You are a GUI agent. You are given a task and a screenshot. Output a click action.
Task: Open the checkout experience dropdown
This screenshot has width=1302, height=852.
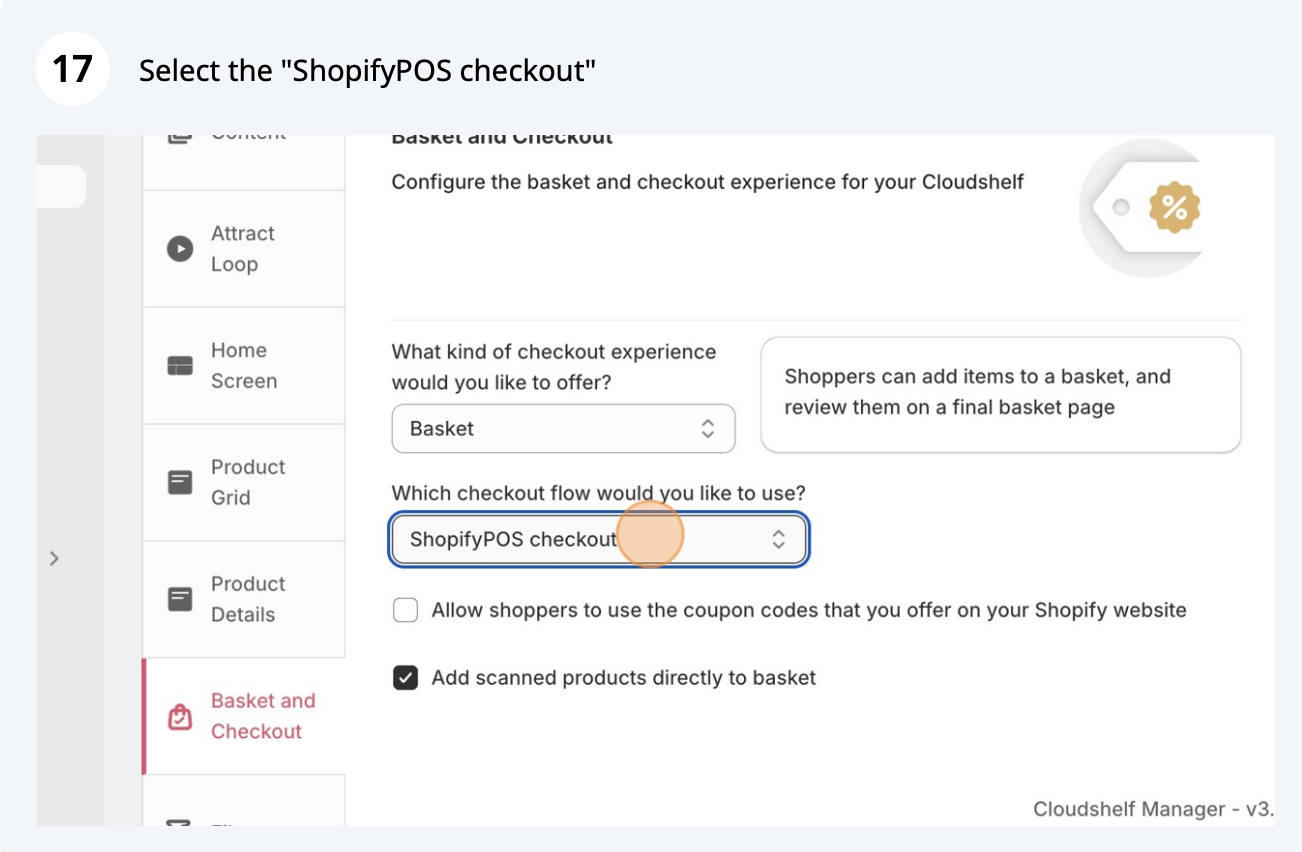[x=563, y=429]
